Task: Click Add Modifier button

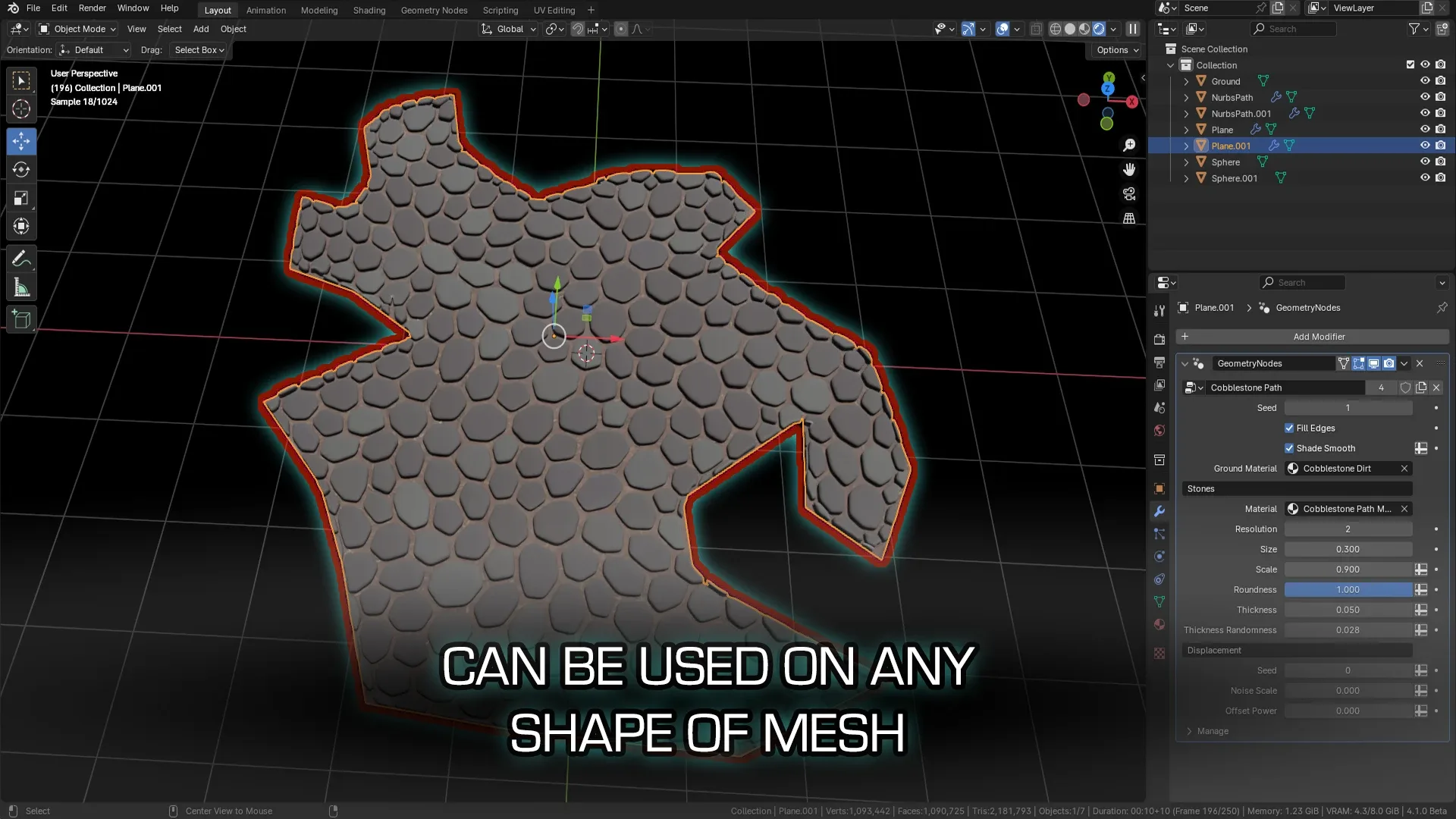Action: (1317, 336)
